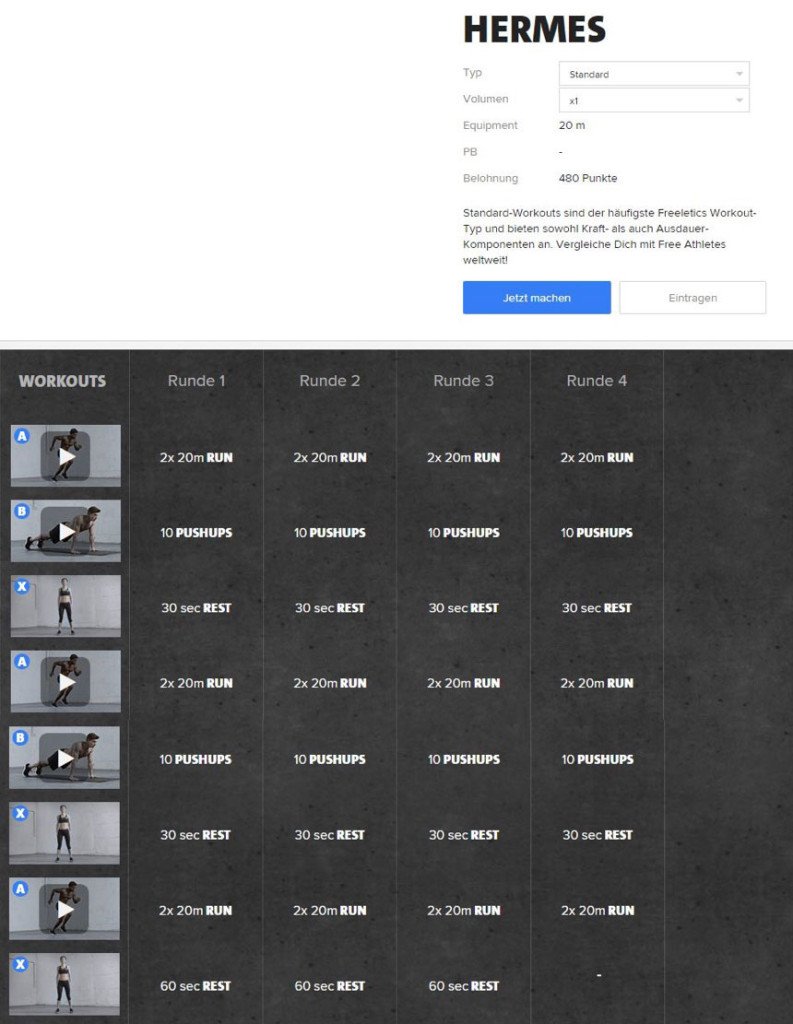Click 60 sec REST cell in Runde 2
Image resolution: width=793 pixels, height=1024 pixels.
pos(329,986)
